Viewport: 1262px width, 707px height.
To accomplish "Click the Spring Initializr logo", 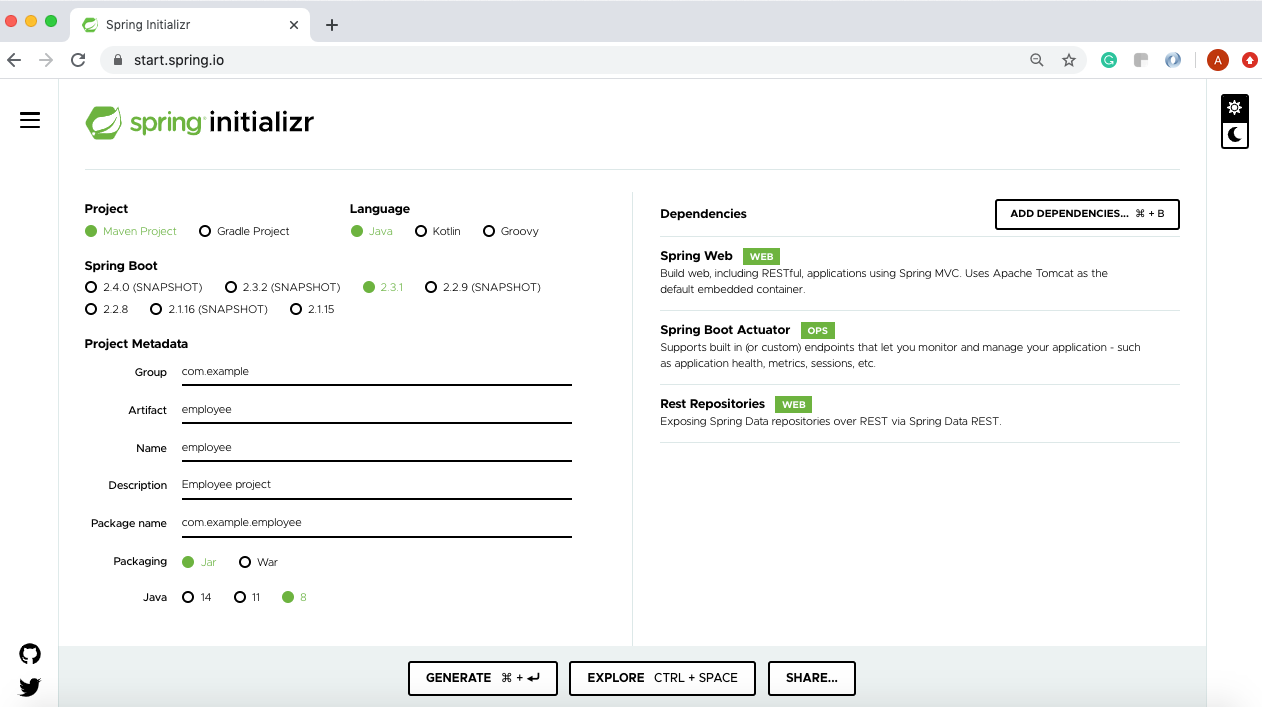I will click(x=198, y=120).
